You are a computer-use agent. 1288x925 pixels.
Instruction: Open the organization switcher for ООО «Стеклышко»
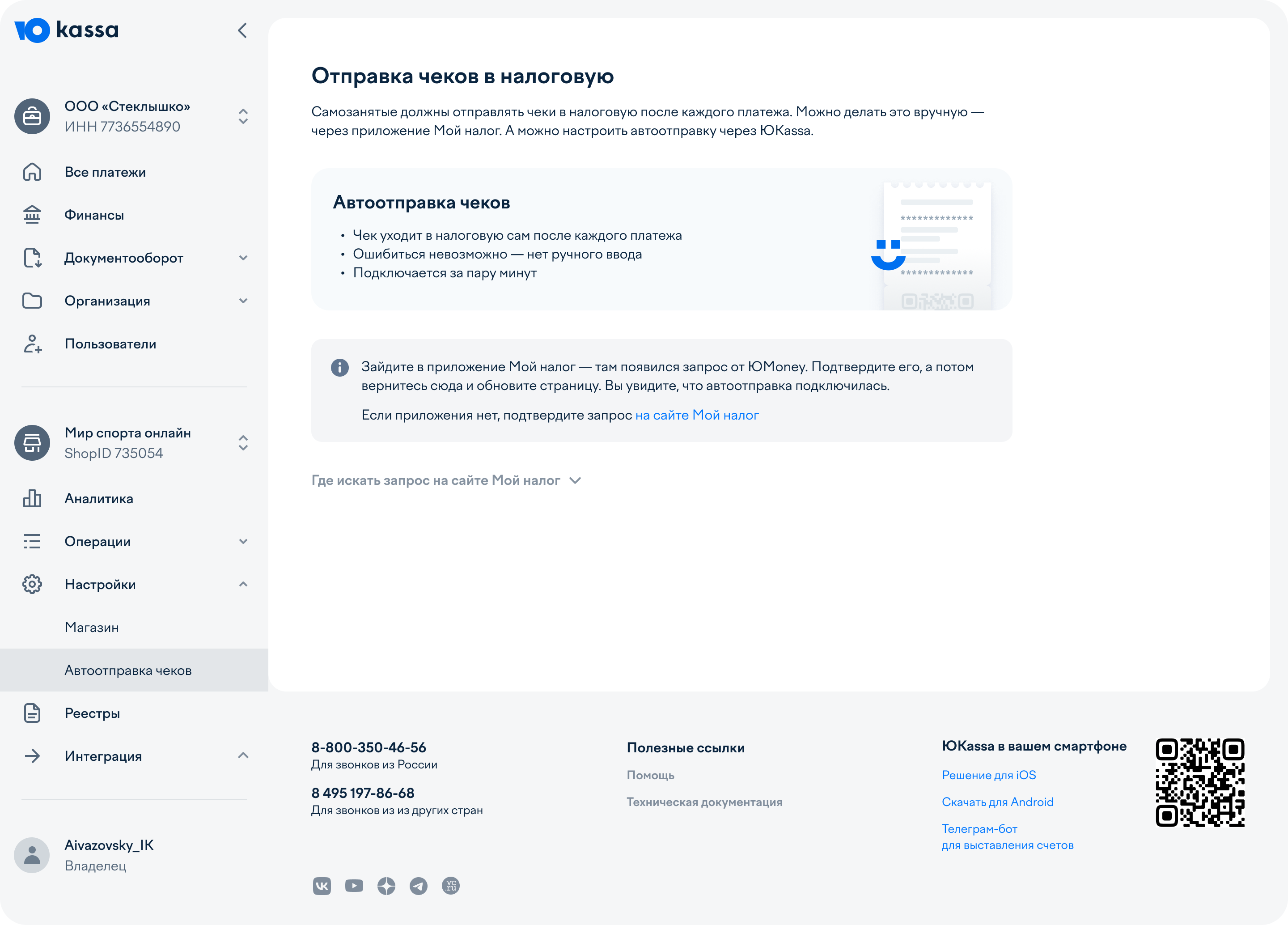point(243,116)
